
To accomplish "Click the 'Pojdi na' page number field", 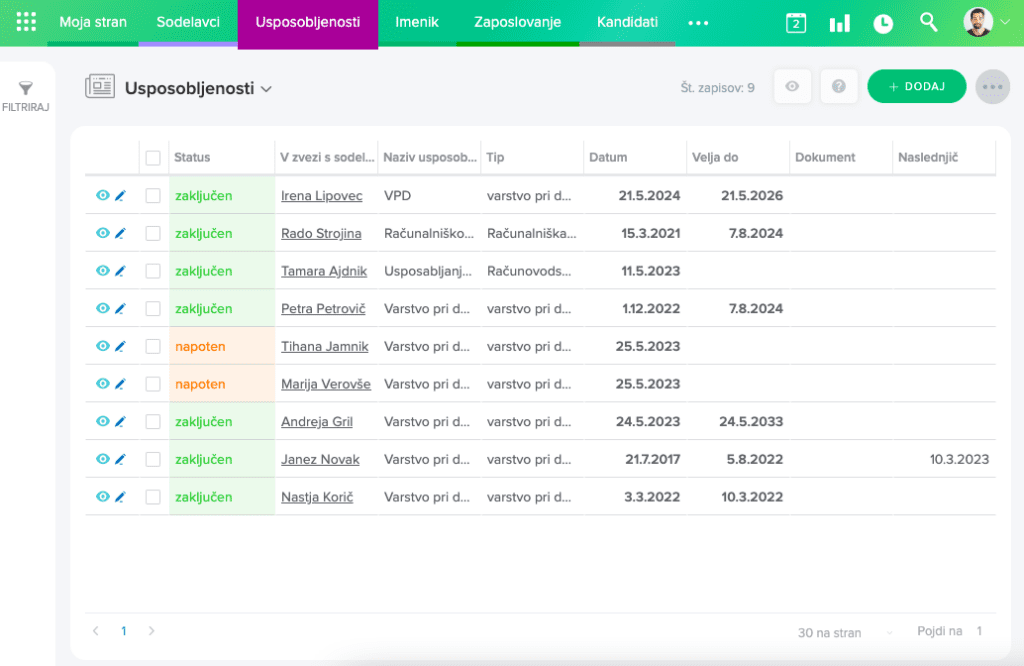I will tap(979, 631).
